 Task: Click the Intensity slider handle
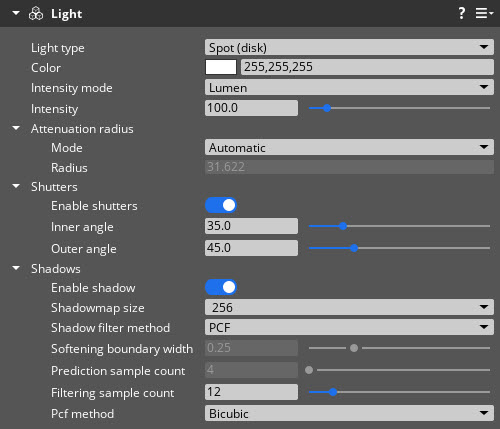click(x=327, y=108)
